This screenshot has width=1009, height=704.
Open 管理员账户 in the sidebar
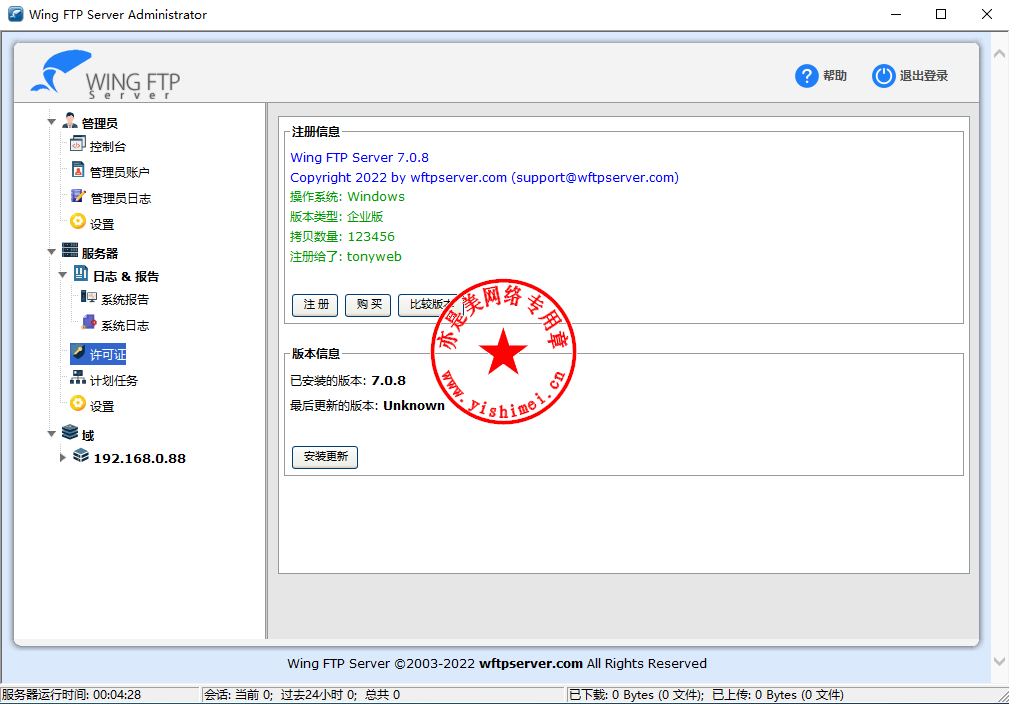[x=120, y=172]
